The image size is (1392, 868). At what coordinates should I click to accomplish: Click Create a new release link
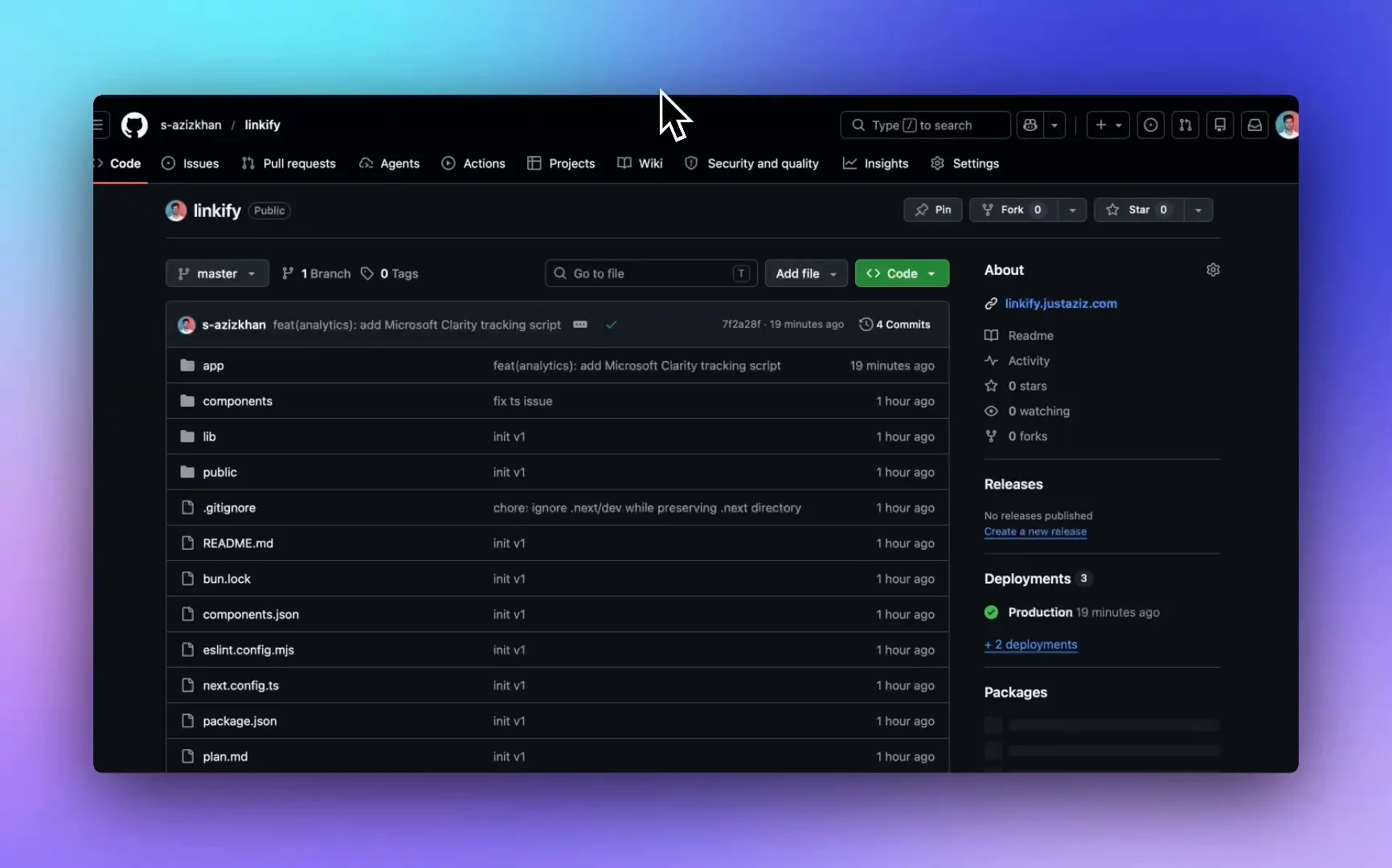pos(1035,531)
